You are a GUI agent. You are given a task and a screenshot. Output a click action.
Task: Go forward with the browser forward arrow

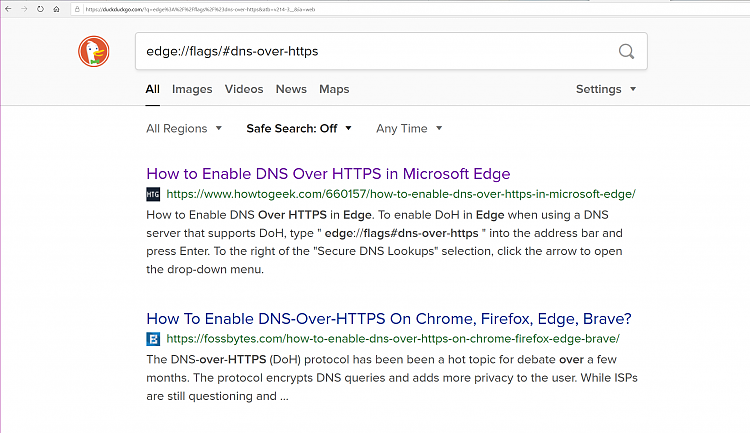point(24,9)
